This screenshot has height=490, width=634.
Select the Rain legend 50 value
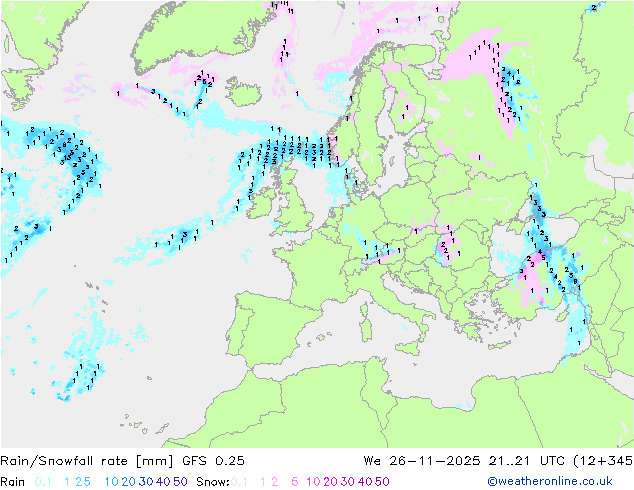180,482
